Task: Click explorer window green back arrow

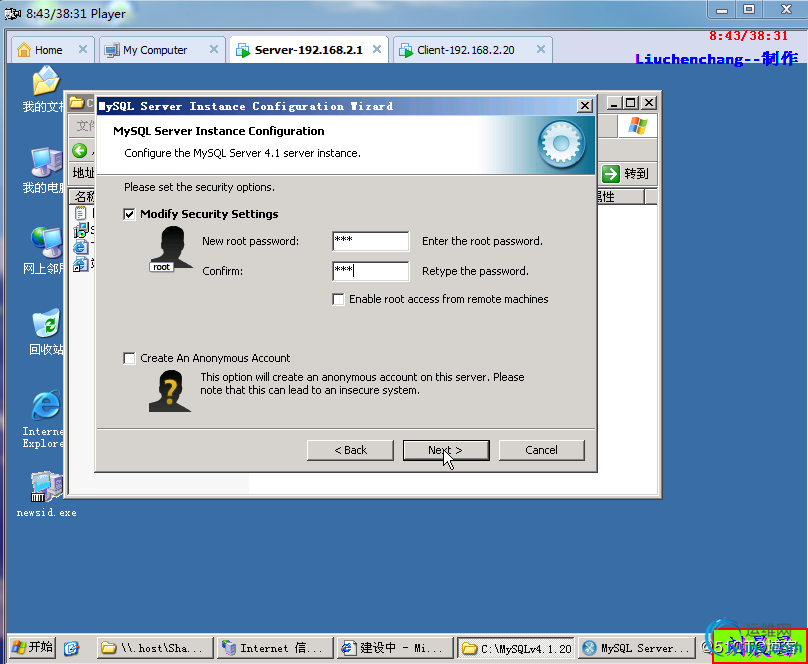Action: coord(79,151)
